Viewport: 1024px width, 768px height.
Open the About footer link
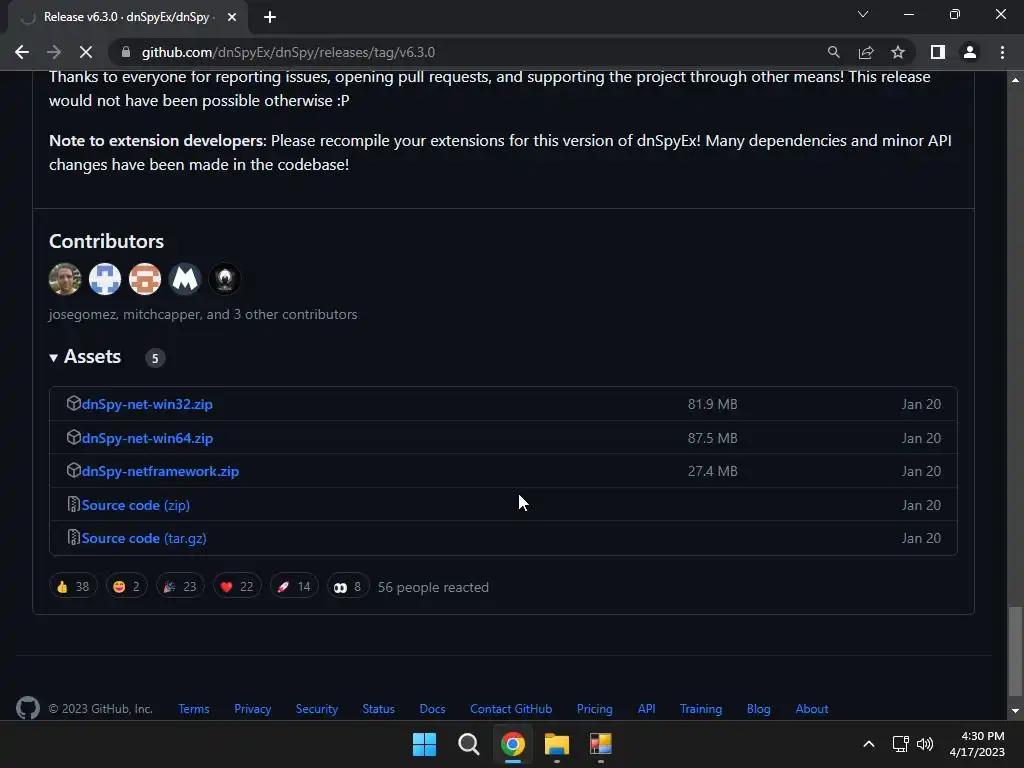pyautogui.click(x=812, y=709)
